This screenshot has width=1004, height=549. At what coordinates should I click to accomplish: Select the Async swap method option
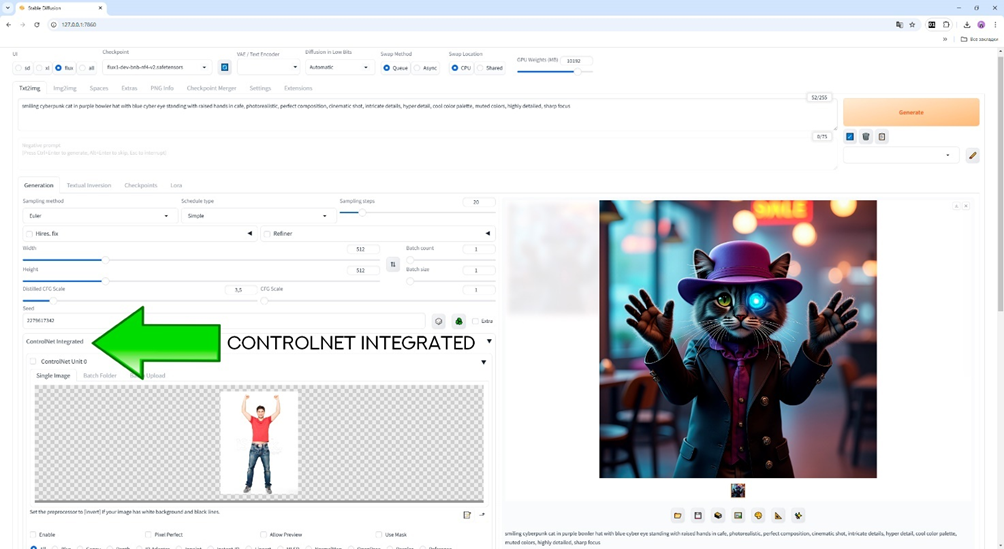point(417,68)
